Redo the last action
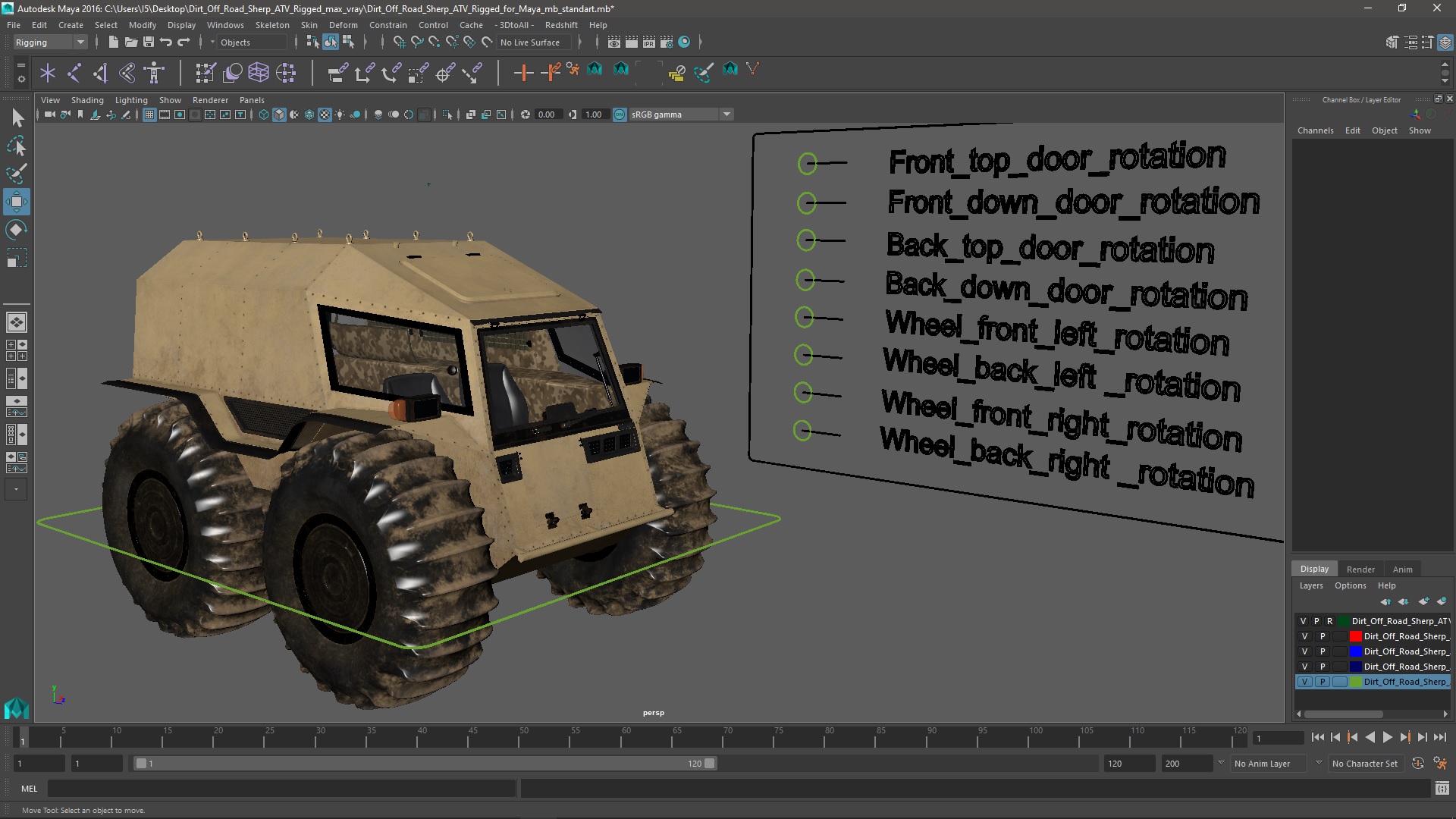1456x819 pixels. pos(184,42)
